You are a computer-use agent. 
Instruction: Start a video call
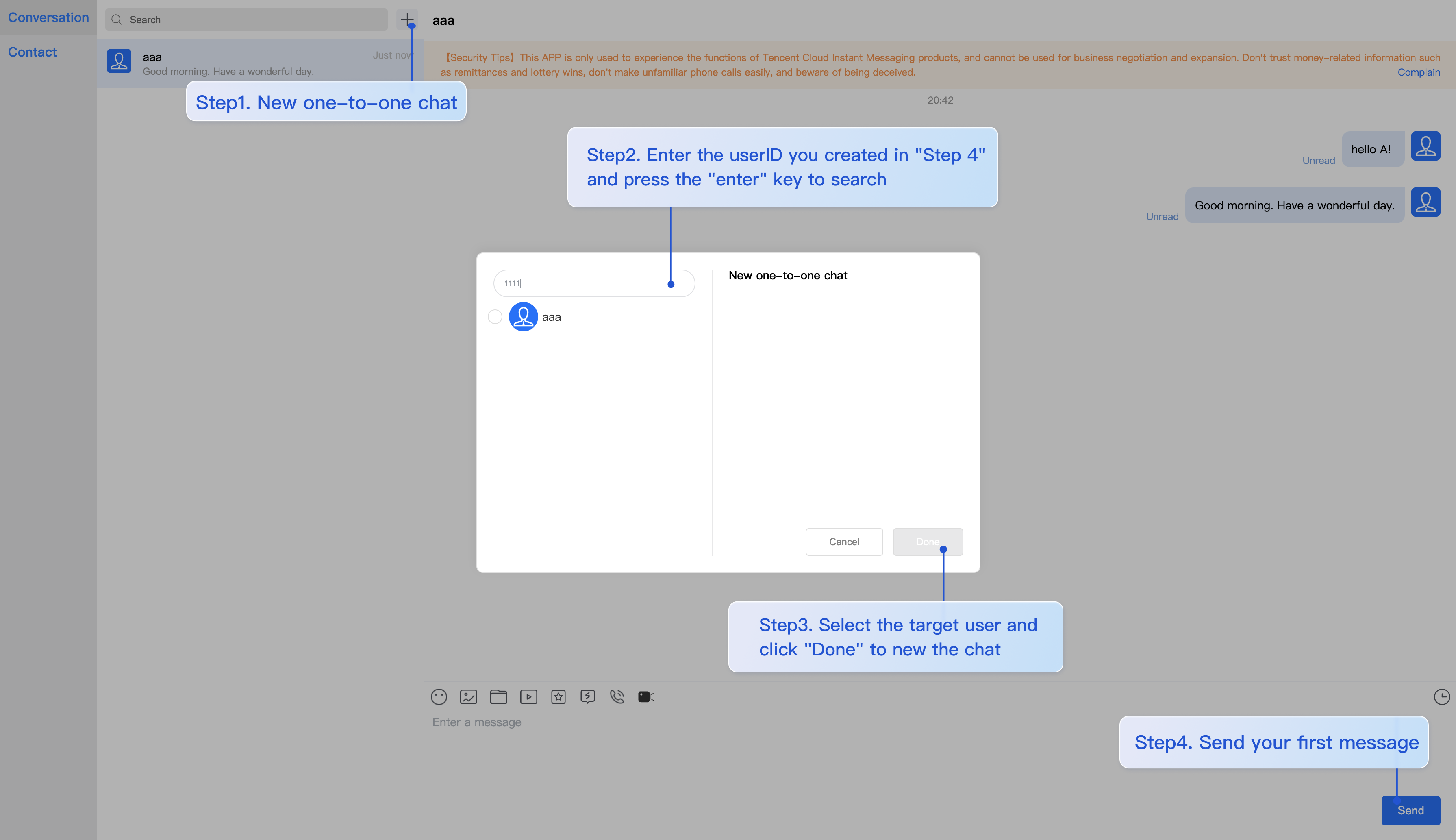click(x=646, y=697)
